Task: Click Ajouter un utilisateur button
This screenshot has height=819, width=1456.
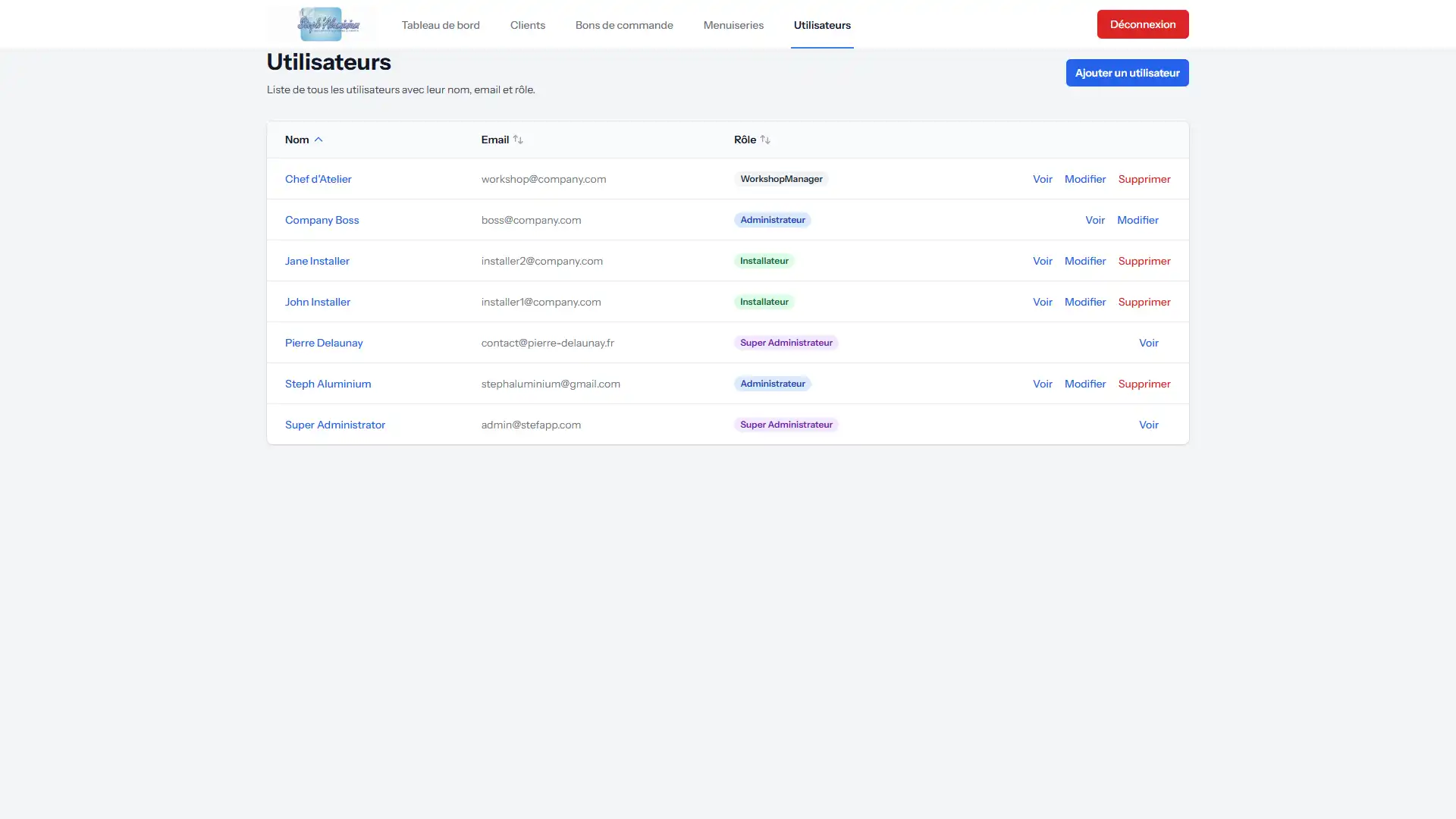Action: tap(1127, 73)
